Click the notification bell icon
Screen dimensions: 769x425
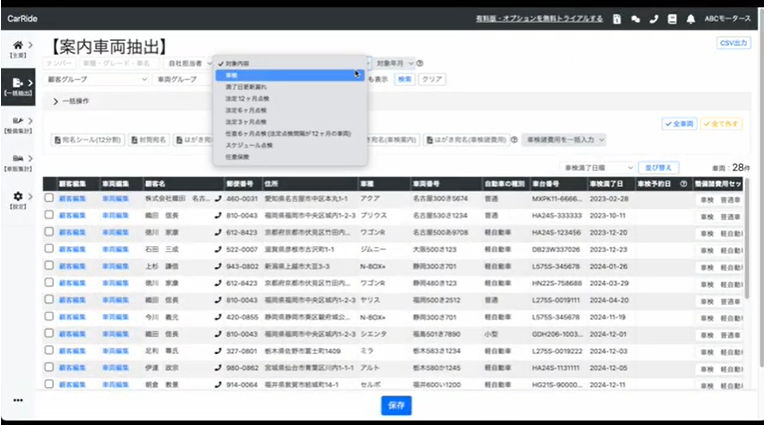tap(690, 19)
